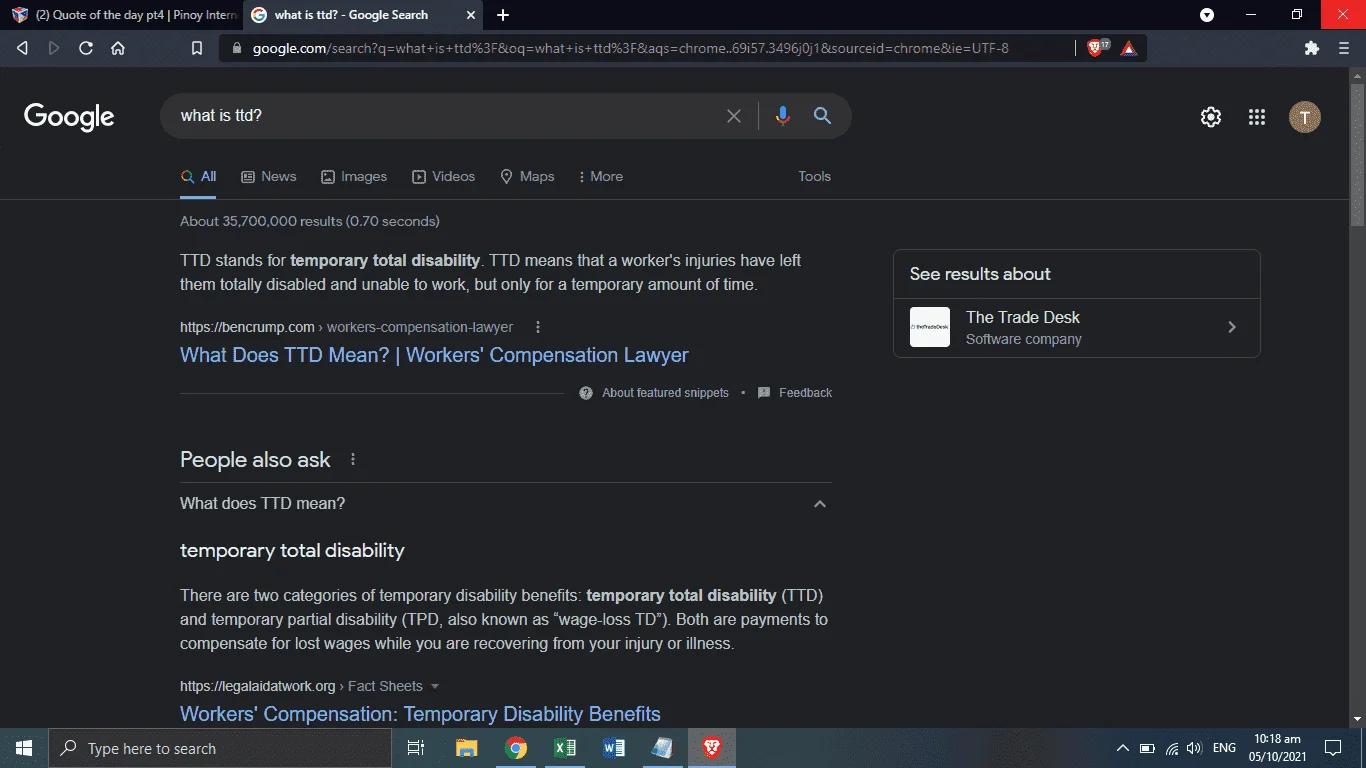Open the Brave Shields panel
The width and height of the screenshot is (1366, 768).
(1096, 48)
